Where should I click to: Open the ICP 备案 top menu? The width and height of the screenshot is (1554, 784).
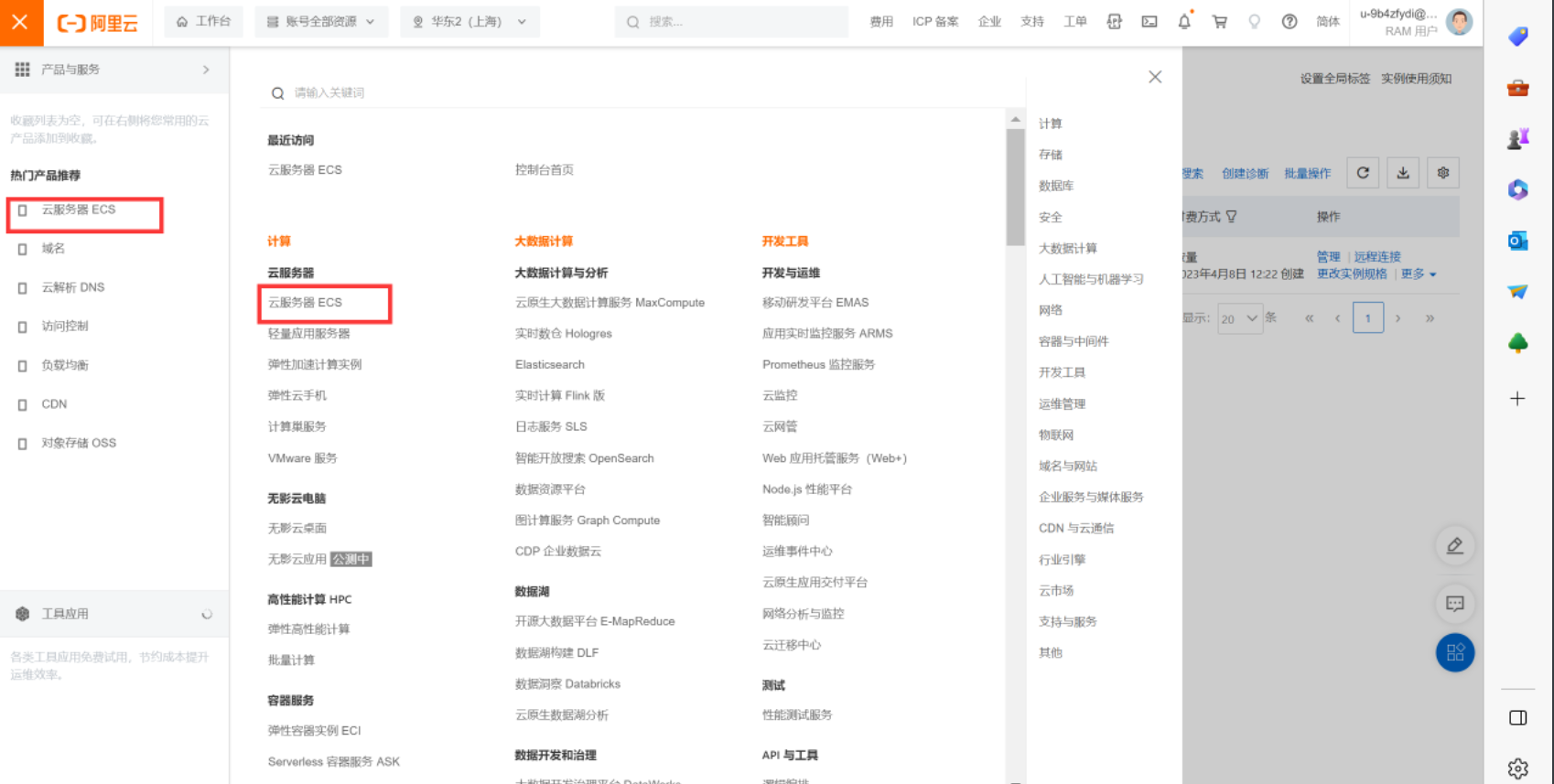point(935,22)
